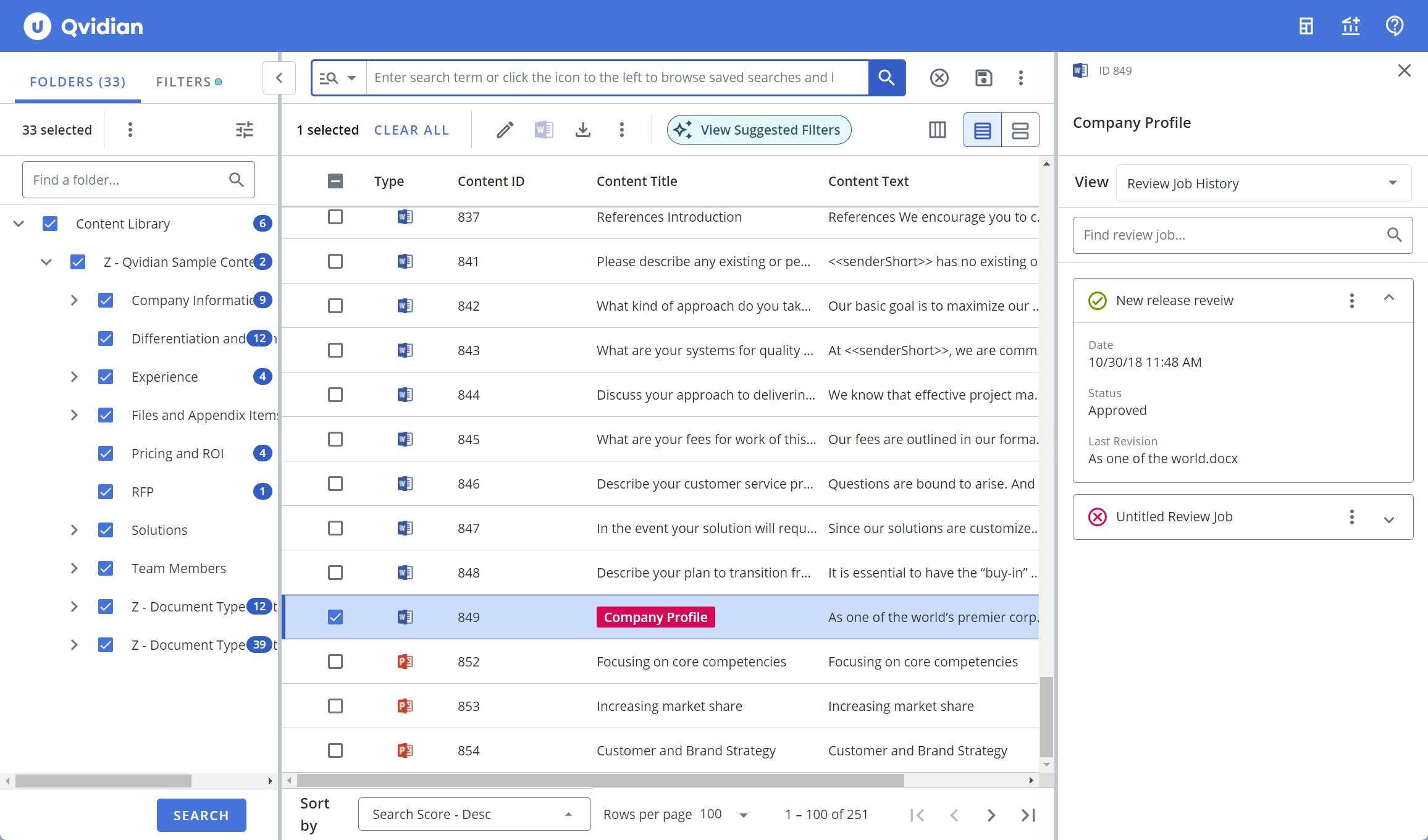Switch to the Filters tab
1428x840 pixels.
(188, 82)
